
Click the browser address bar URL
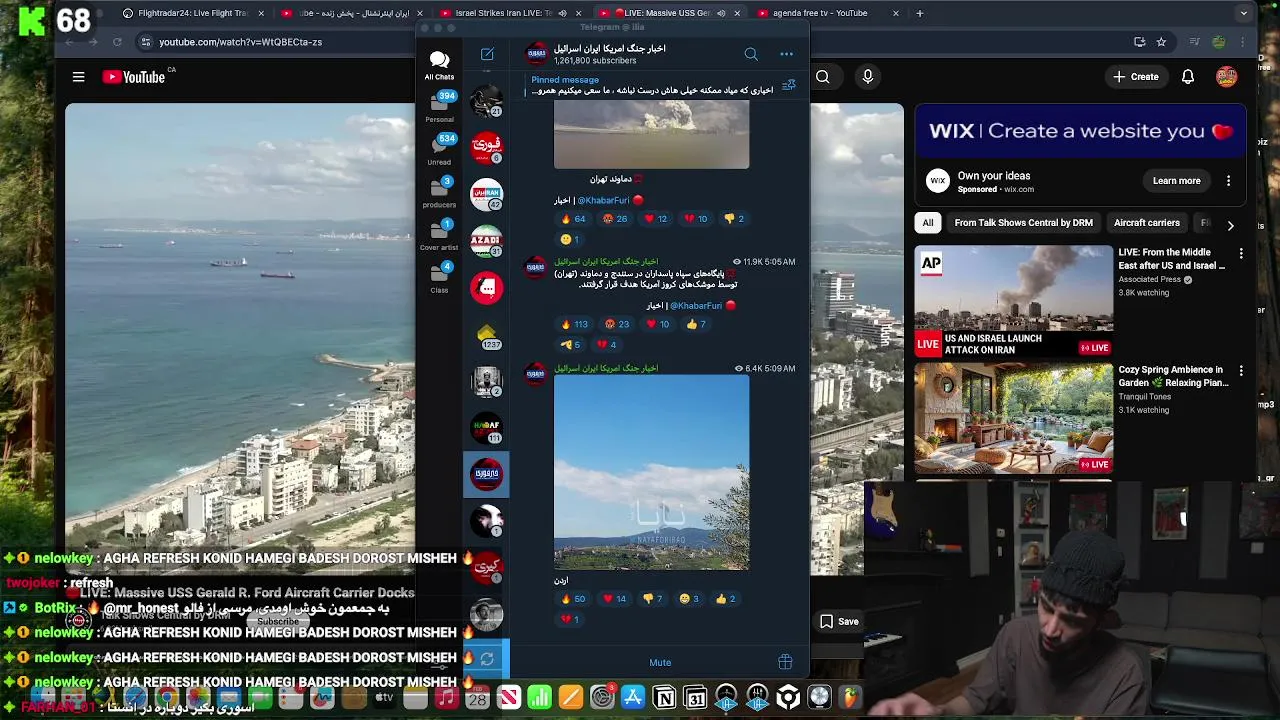click(241, 42)
